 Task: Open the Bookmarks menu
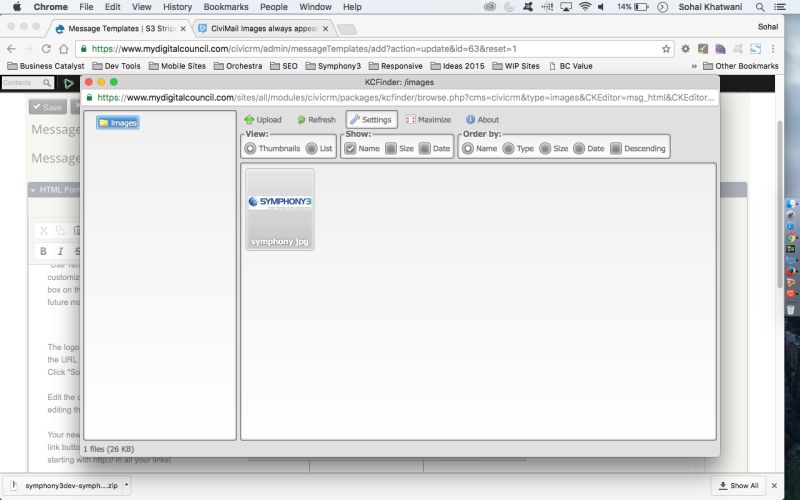pyautogui.click(x=226, y=7)
